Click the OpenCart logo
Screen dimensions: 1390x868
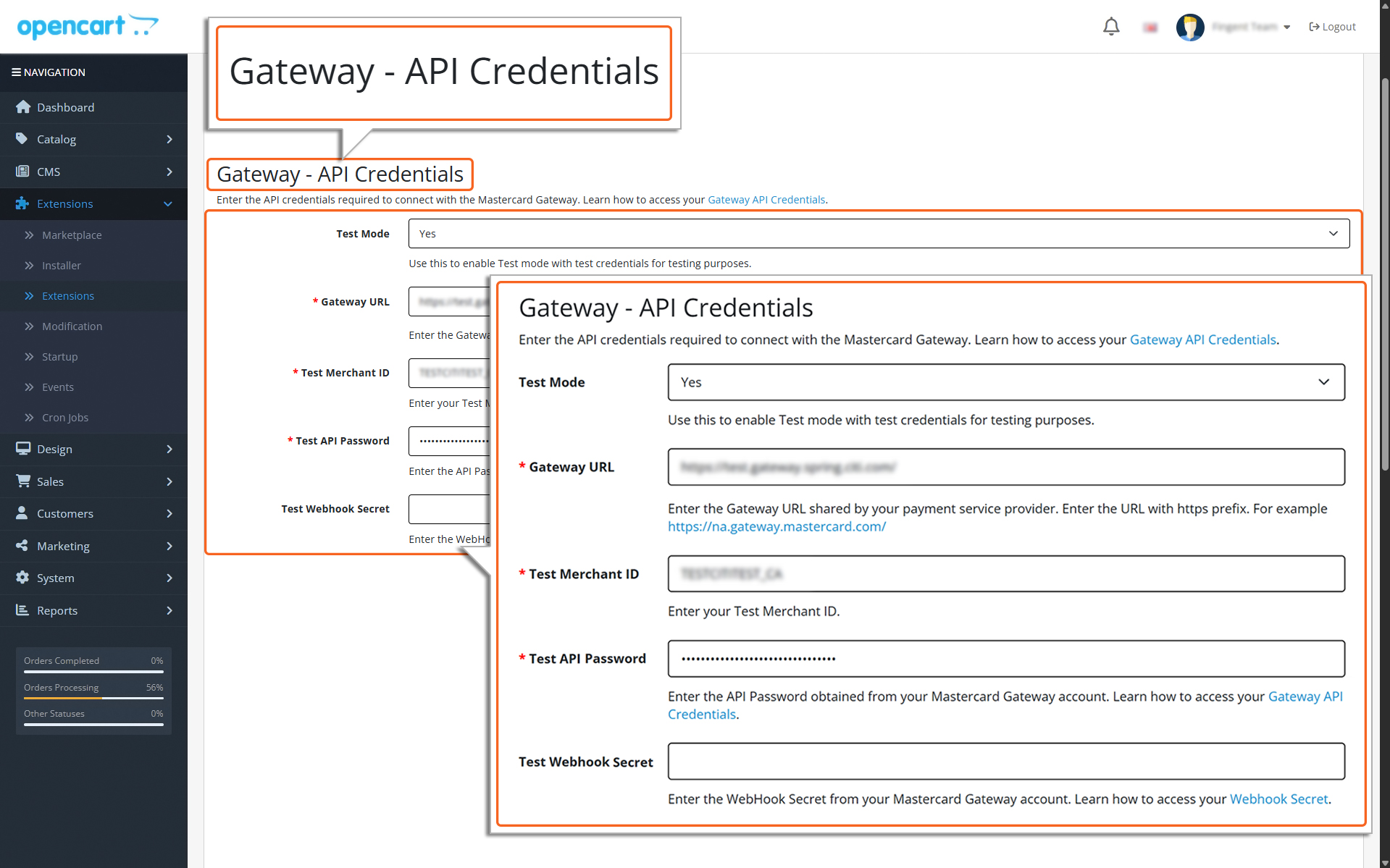pos(88,26)
